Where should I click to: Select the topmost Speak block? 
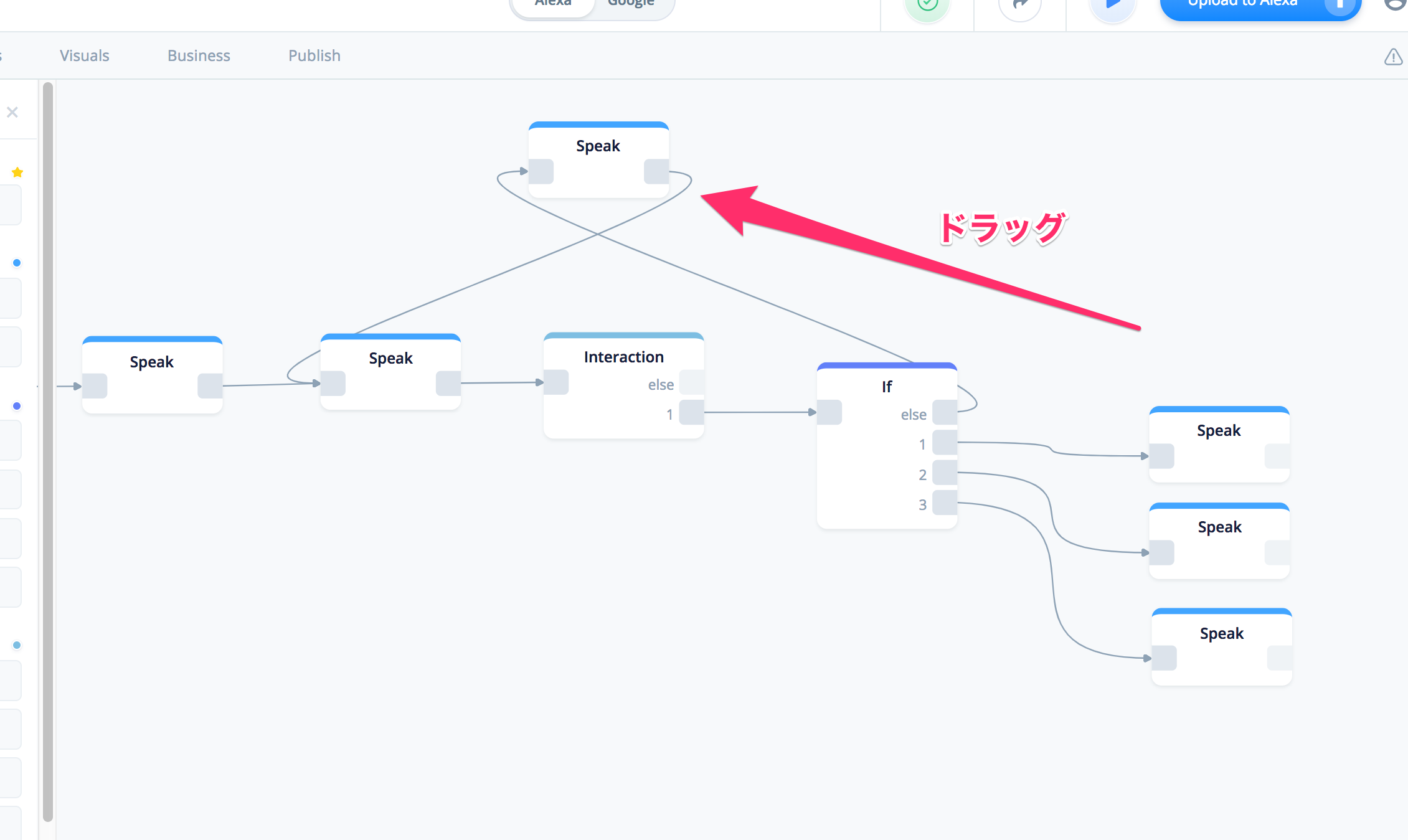click(598, 146)
